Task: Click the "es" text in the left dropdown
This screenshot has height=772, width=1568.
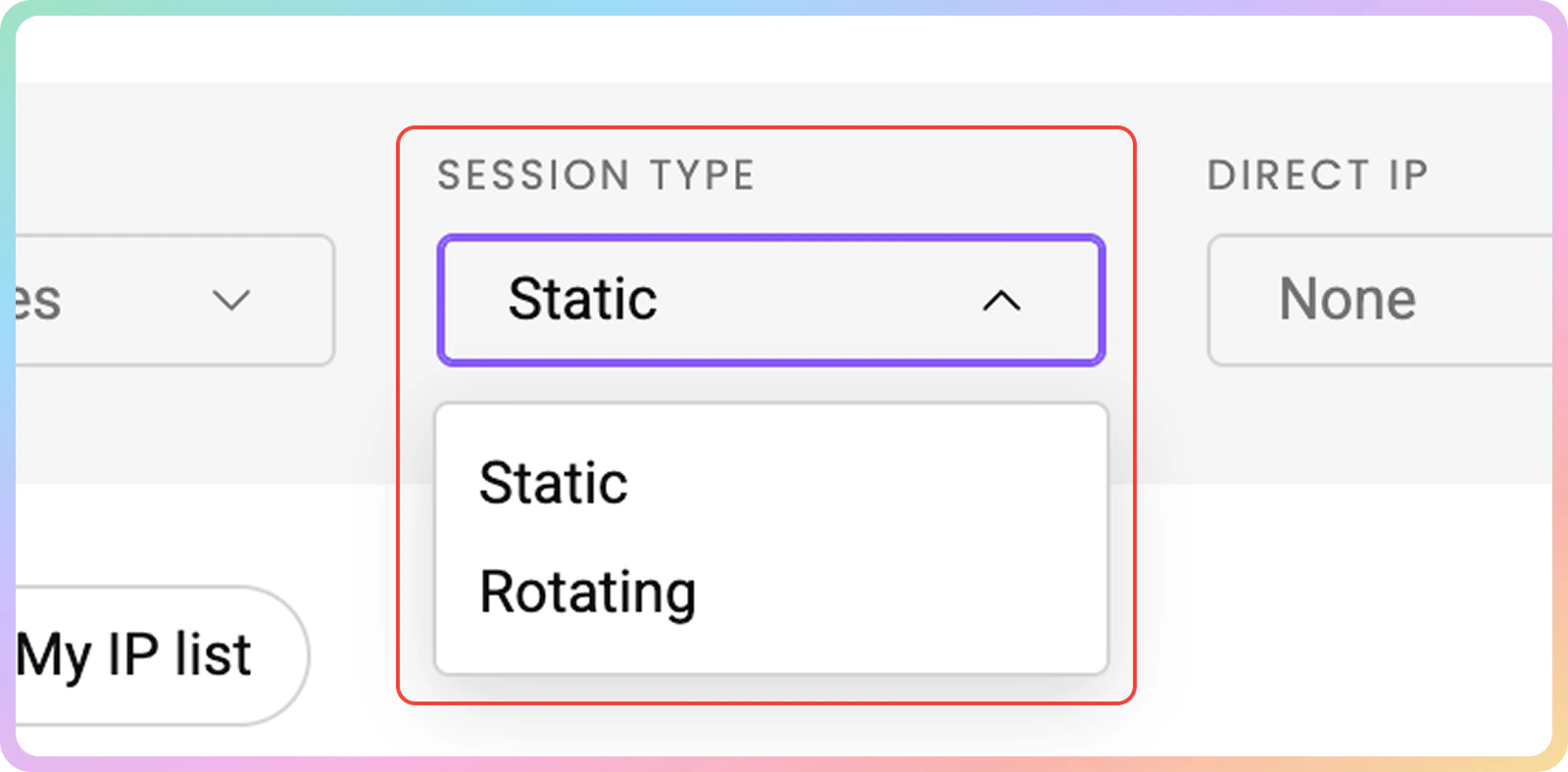Action: [x=39, y=301]
